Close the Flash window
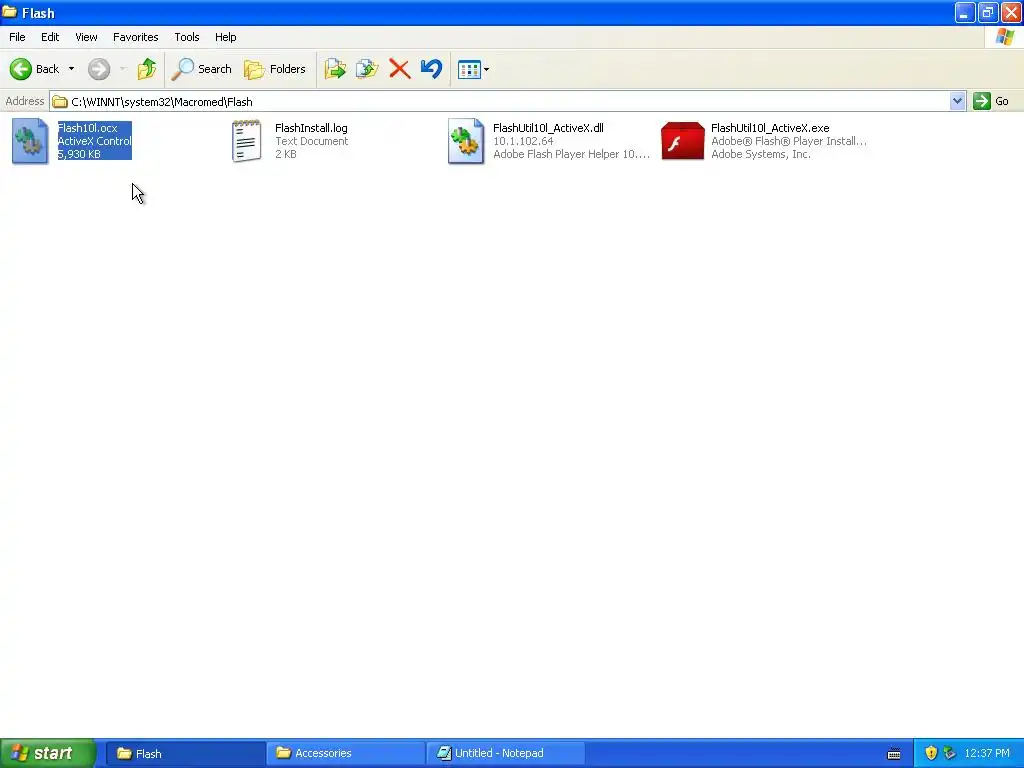Screen dimensions: 1024x768 [x=1011, y=12]
